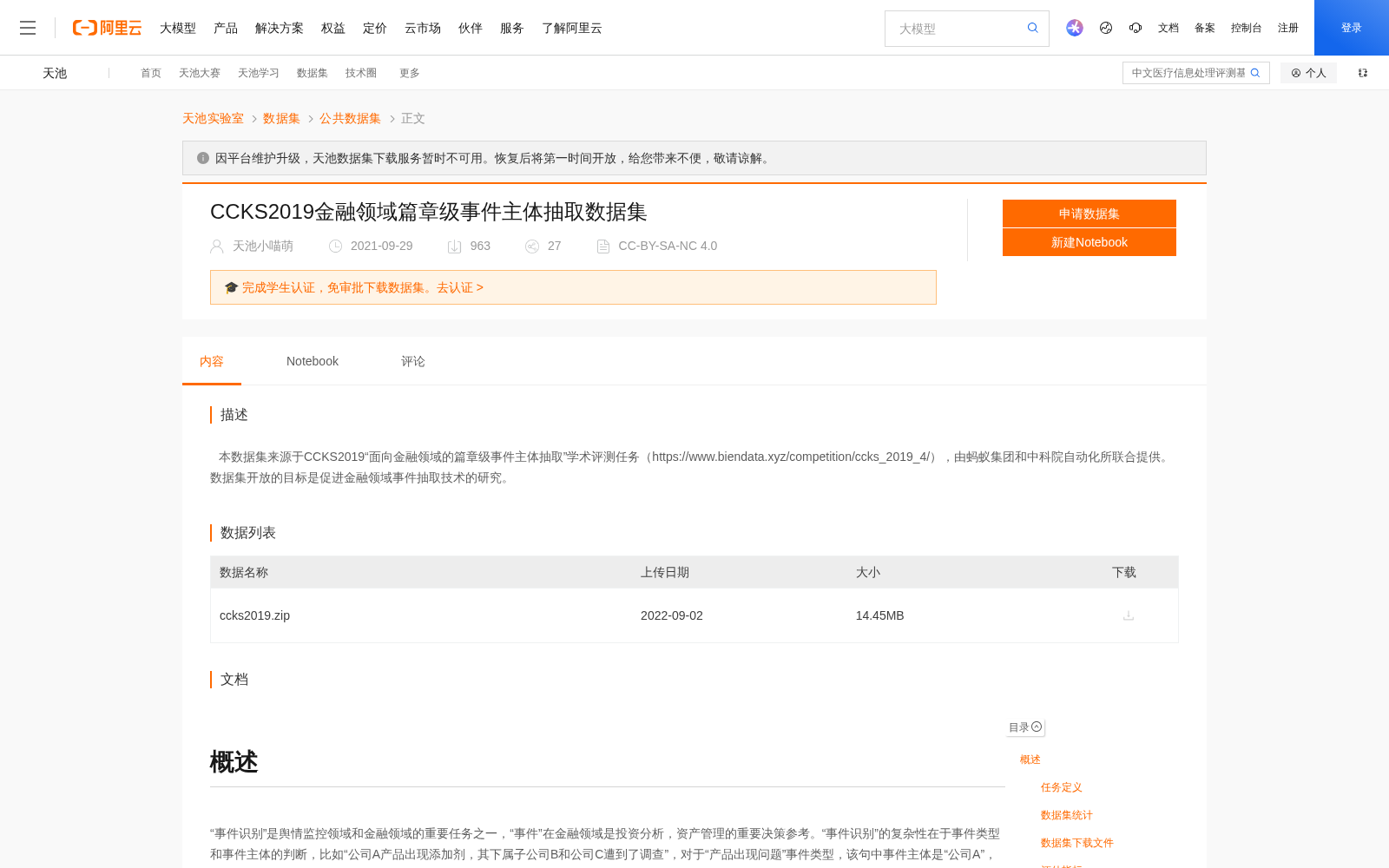This screenshot has height=868, width=1389.
Task: Click the 注册 link
Action: [x=1288, y=28]
